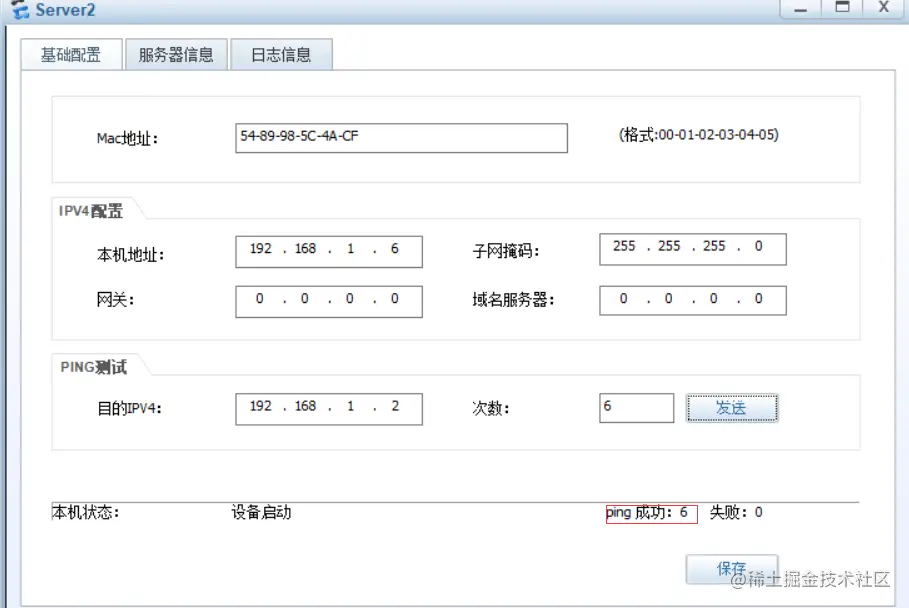
Task: Switch to the 基础配置 tab
Action: click(71, 54)
